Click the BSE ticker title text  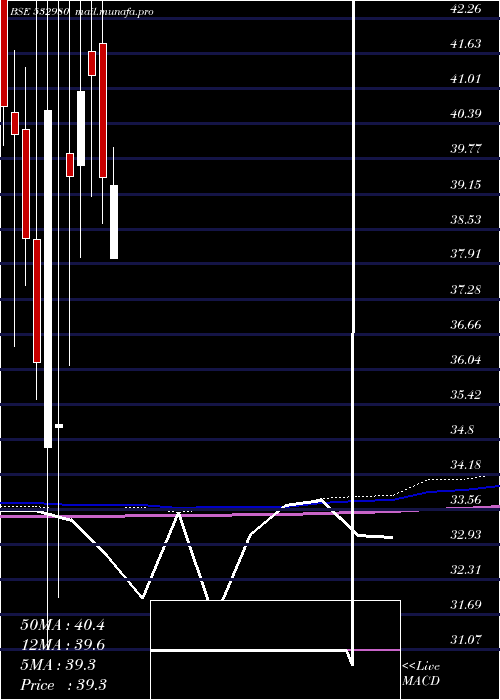coord(82,12)
